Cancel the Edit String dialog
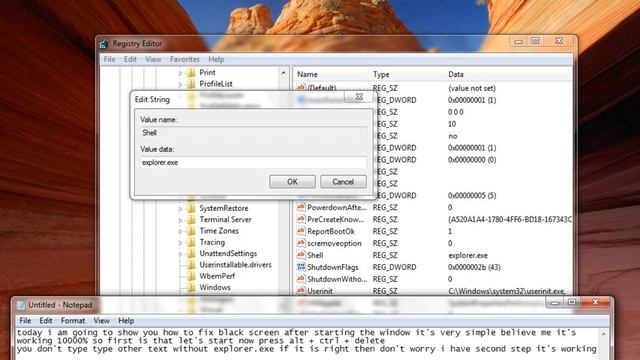Image resolution: width=640 pixels, height=360 pixels. coord(343,182)
